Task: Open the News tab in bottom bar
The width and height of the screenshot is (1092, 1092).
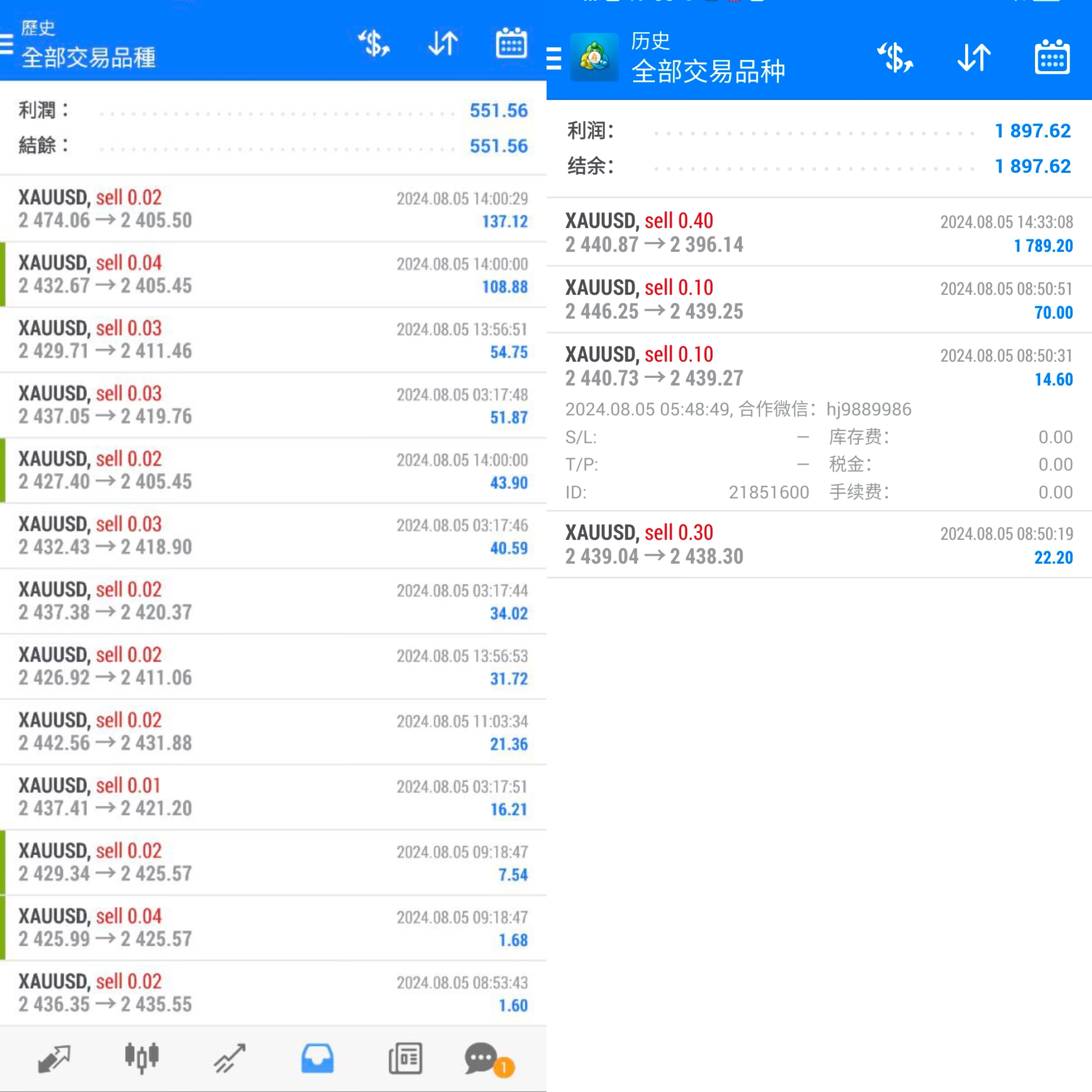Action: pyautogui.click(x=405, y=1058)
